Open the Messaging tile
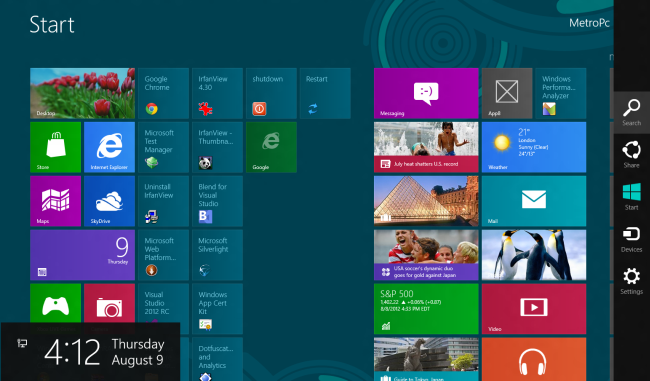The width and height of the screenshot is (650, 381). pos(426,93)
